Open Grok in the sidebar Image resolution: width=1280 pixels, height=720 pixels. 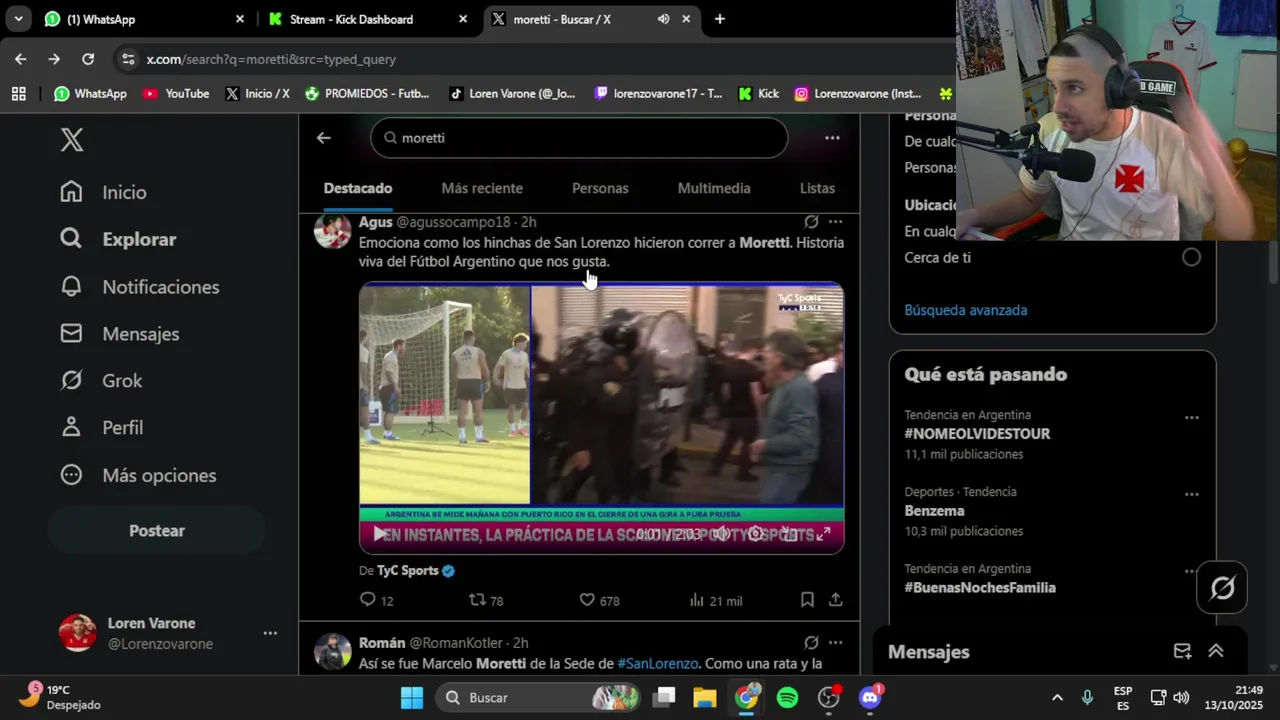coord(101,381)
